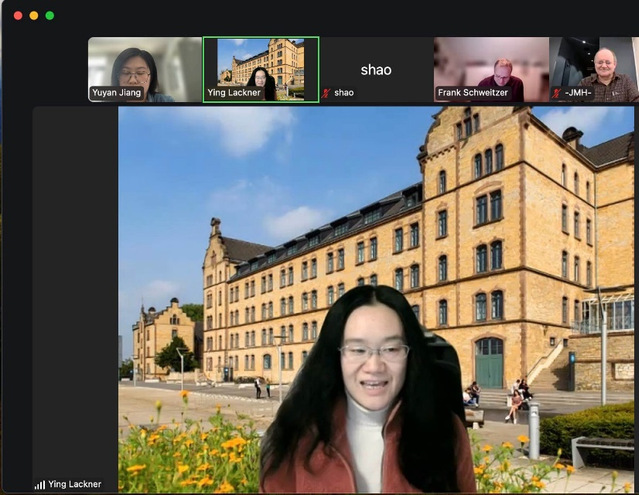Enter full screen with the green button
639x495 pixels.
point(50,16)
